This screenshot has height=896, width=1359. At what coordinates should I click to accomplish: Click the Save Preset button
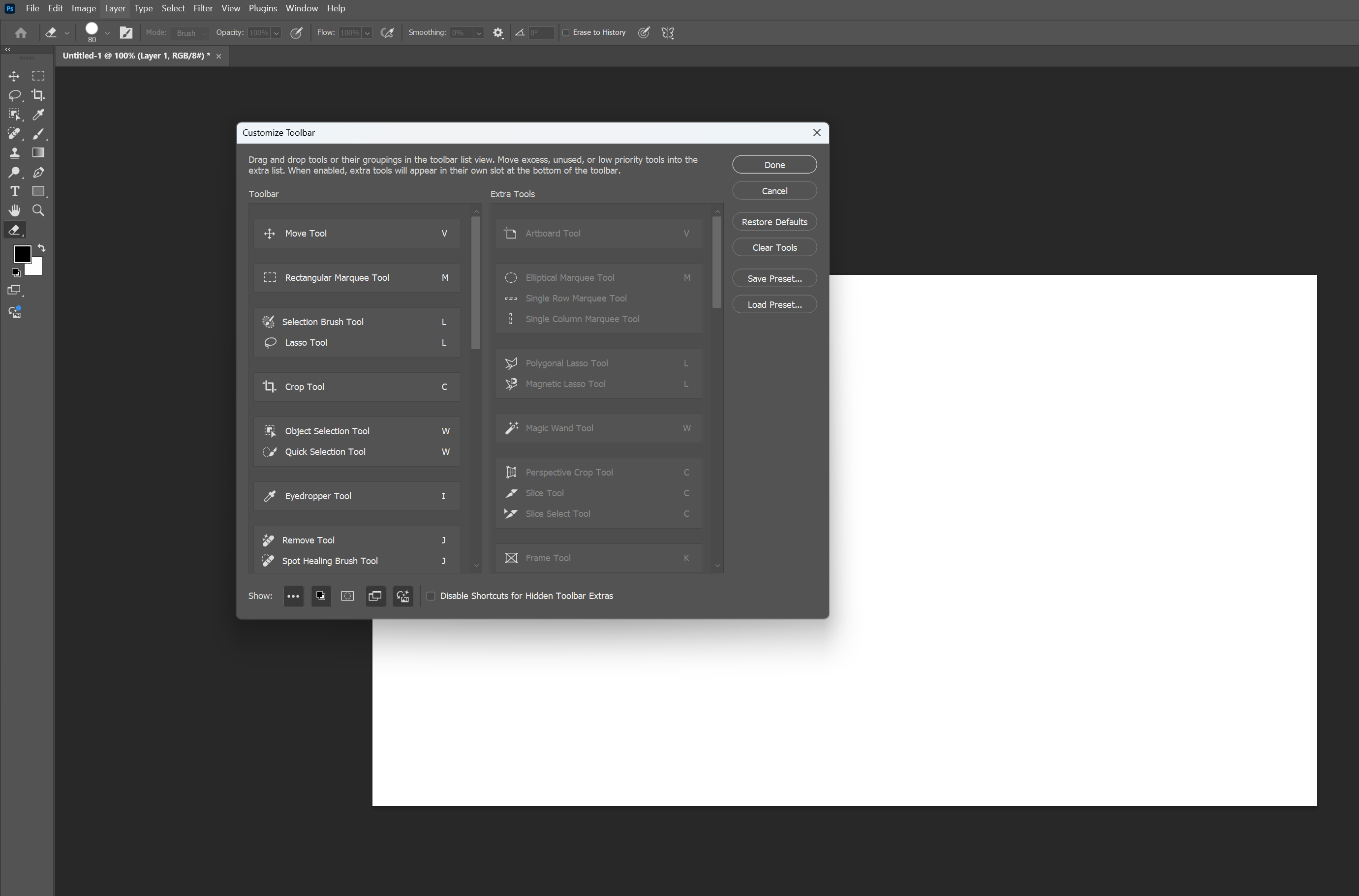(774, 278)
